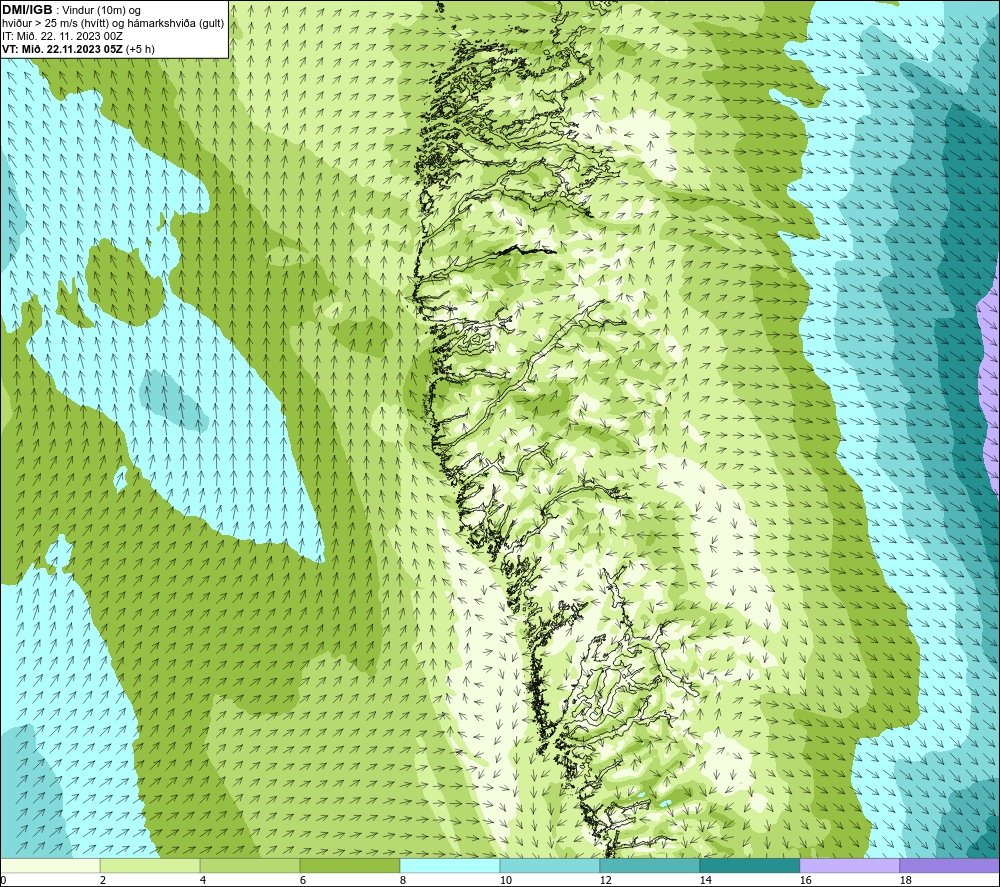Click the "DMI/IGB : Vindur (10m) og" title line
1000x887 pixels.
71,10
